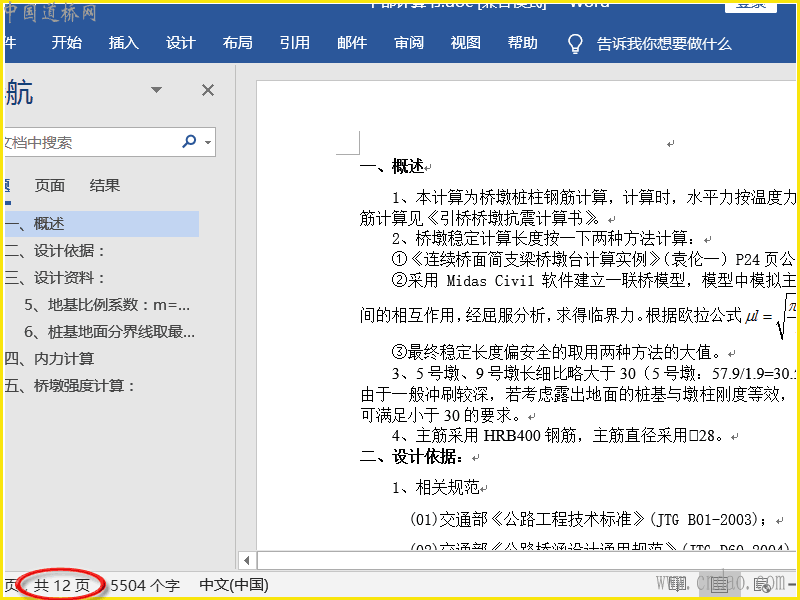Select the 视图 ribbon tab
The width and height of the screenshot is (800, 600).
(466, 43)
